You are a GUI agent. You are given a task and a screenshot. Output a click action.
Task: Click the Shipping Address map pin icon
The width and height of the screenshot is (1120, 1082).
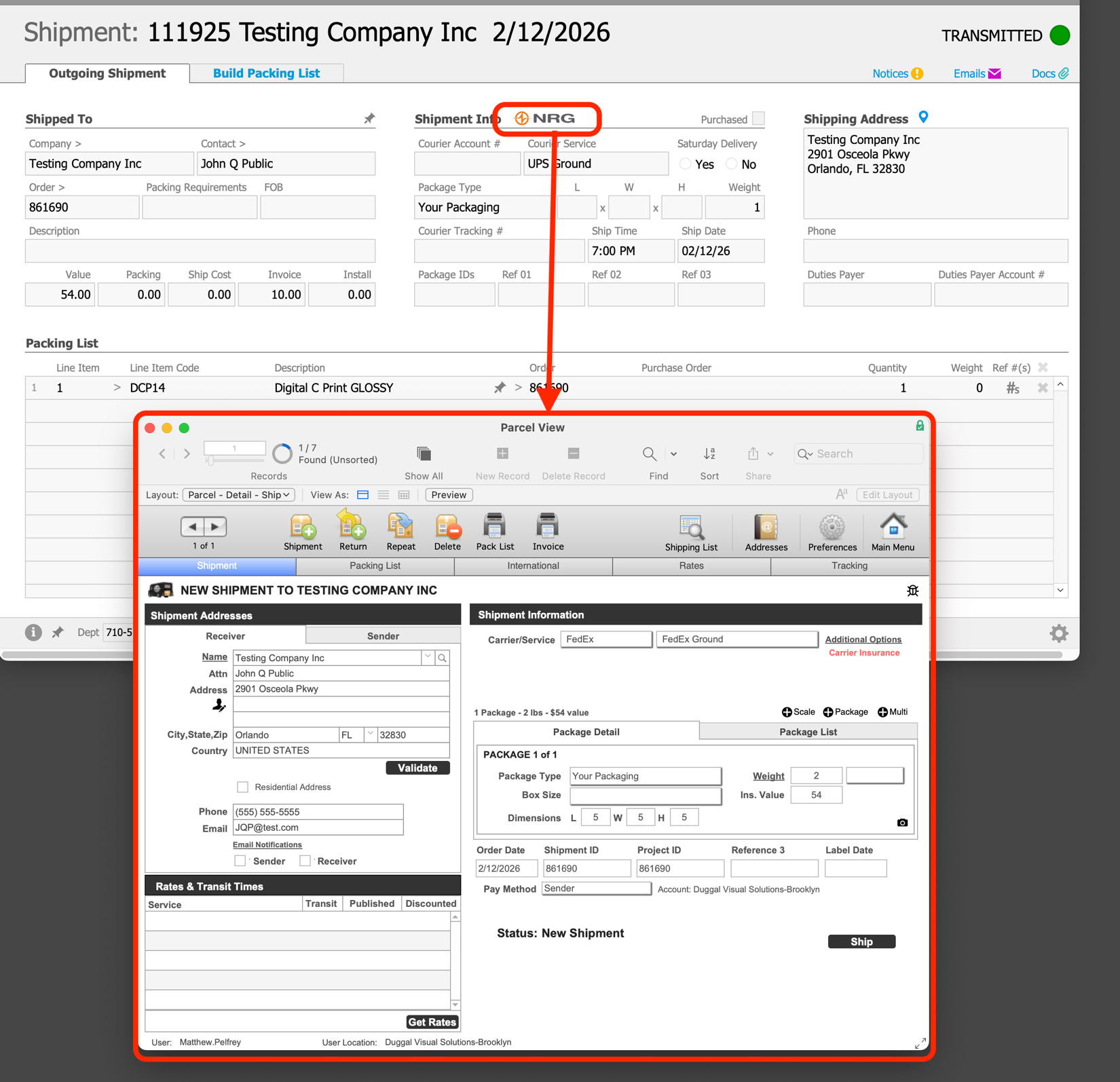tap(923, 117)
